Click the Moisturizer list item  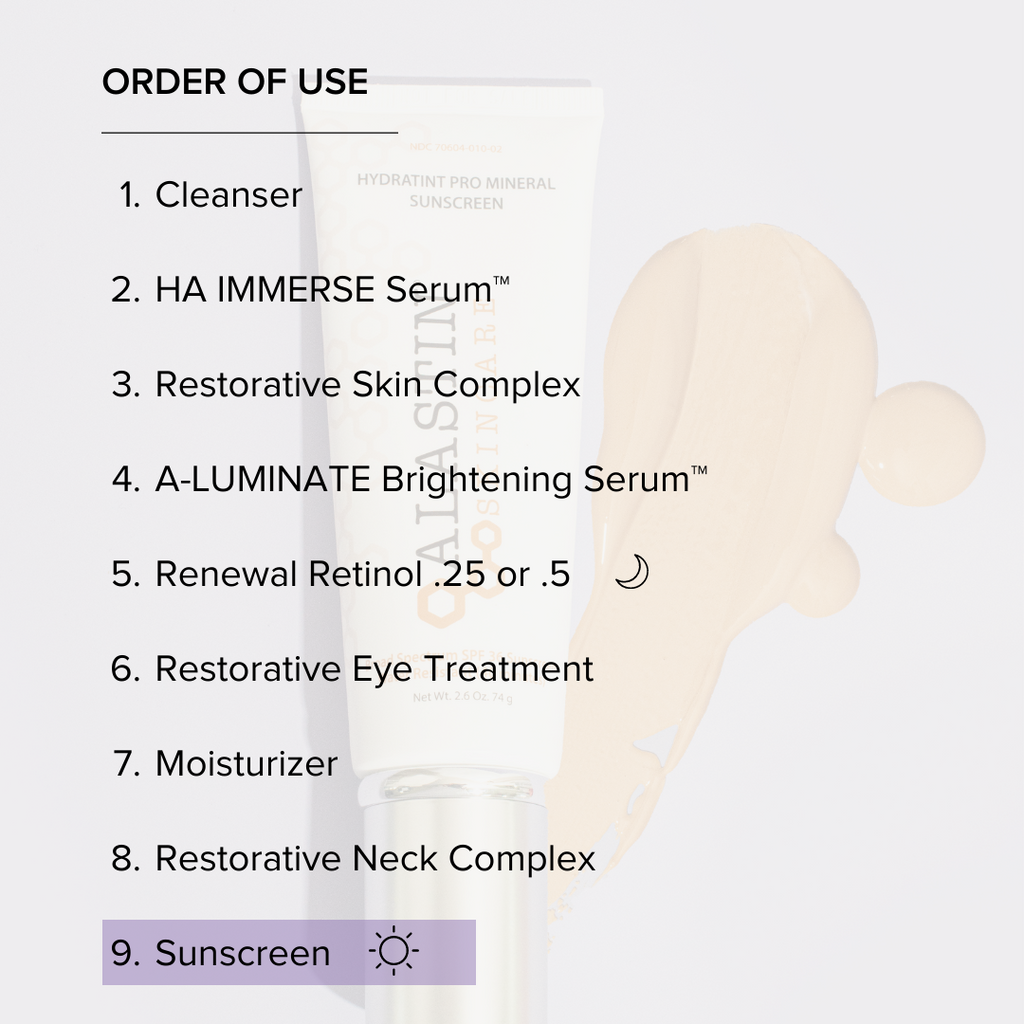coord(246,764)
